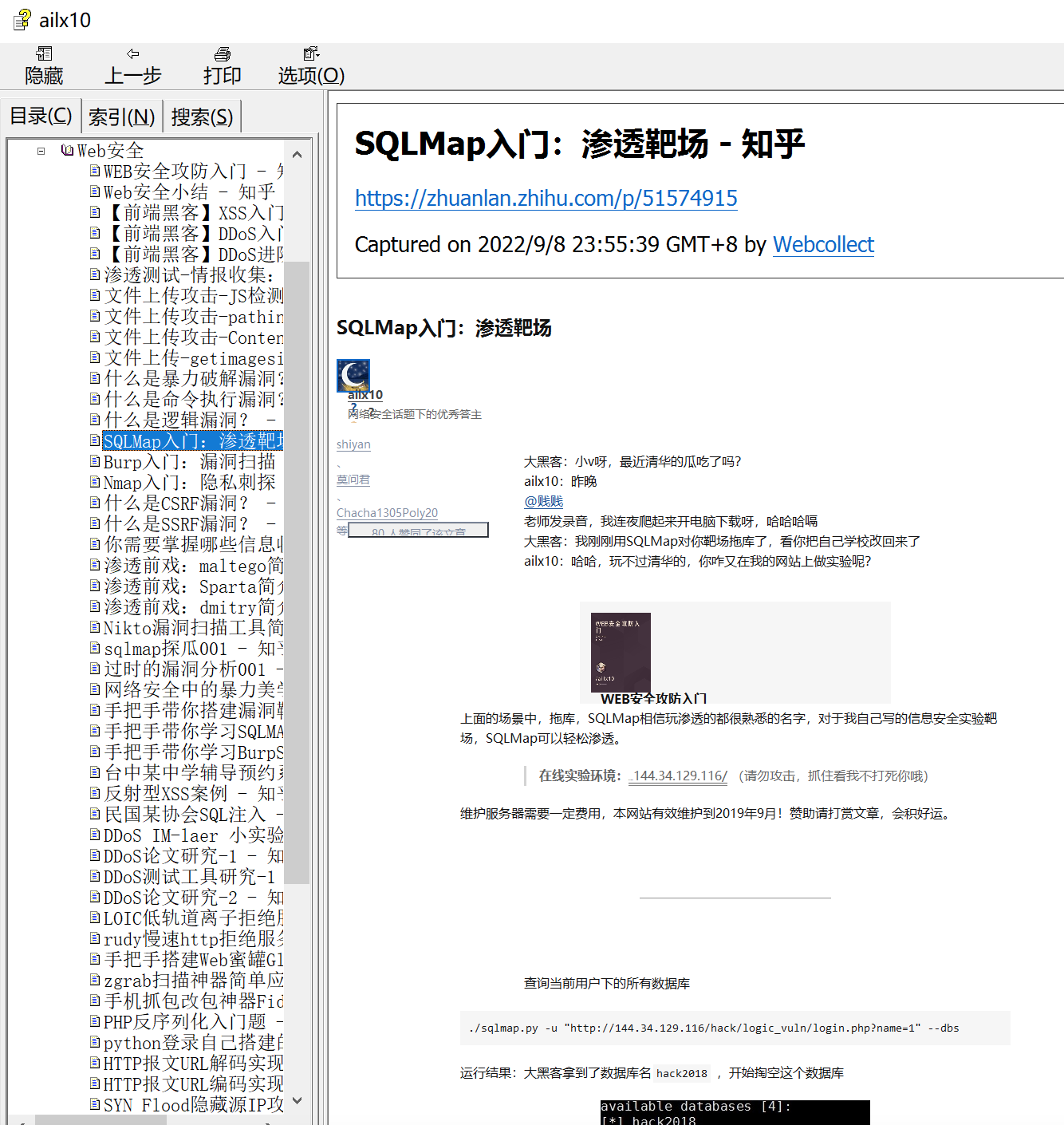Select DDoS论文研究-1 tree topic
Screen dimensions: 1064x1125
(x=192, y=855)
